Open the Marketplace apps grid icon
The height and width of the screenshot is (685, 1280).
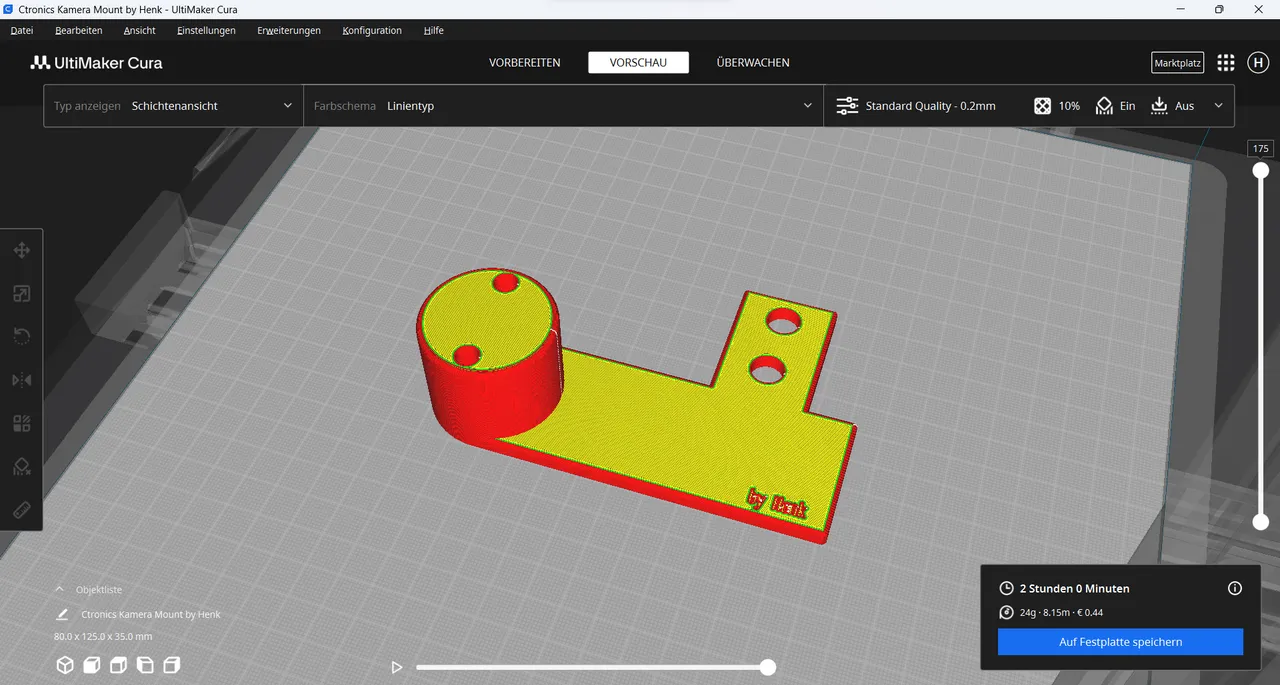point(1225,62)
